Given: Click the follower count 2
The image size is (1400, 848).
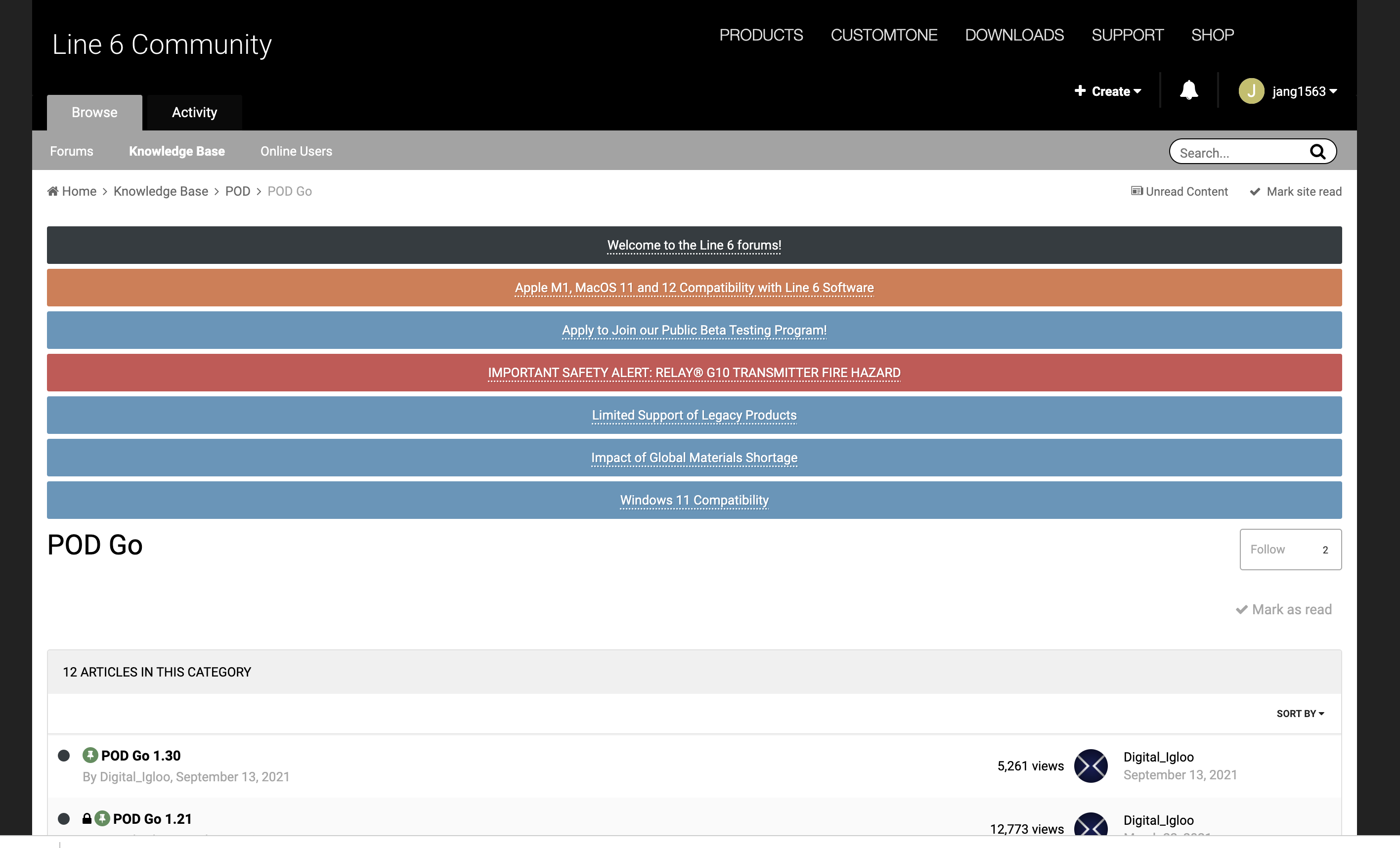Looking at the screenshot, I should click(1325, 550).
